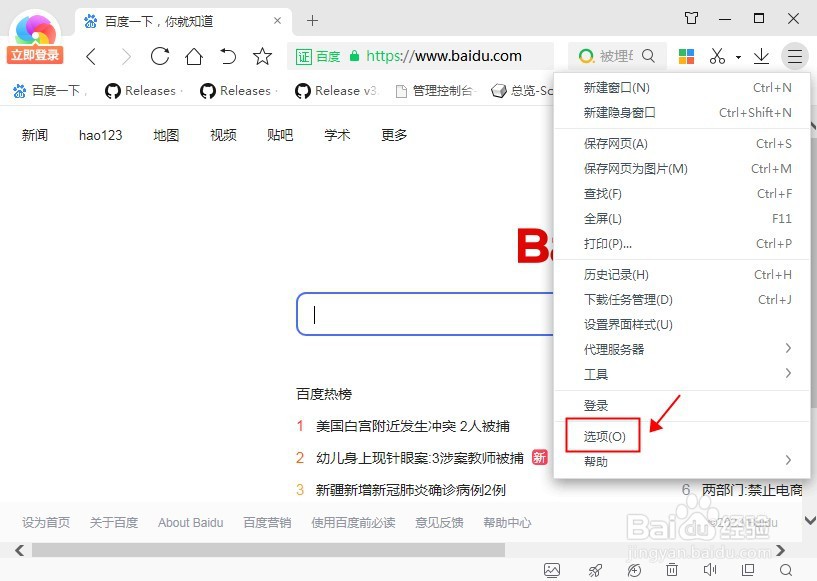The width and height of the screenshot is (817, 581).
Task: Open hot item 美国白宫附近发生冲突 2人被捕
Action: pyautogui.click(x=413, y=426)
